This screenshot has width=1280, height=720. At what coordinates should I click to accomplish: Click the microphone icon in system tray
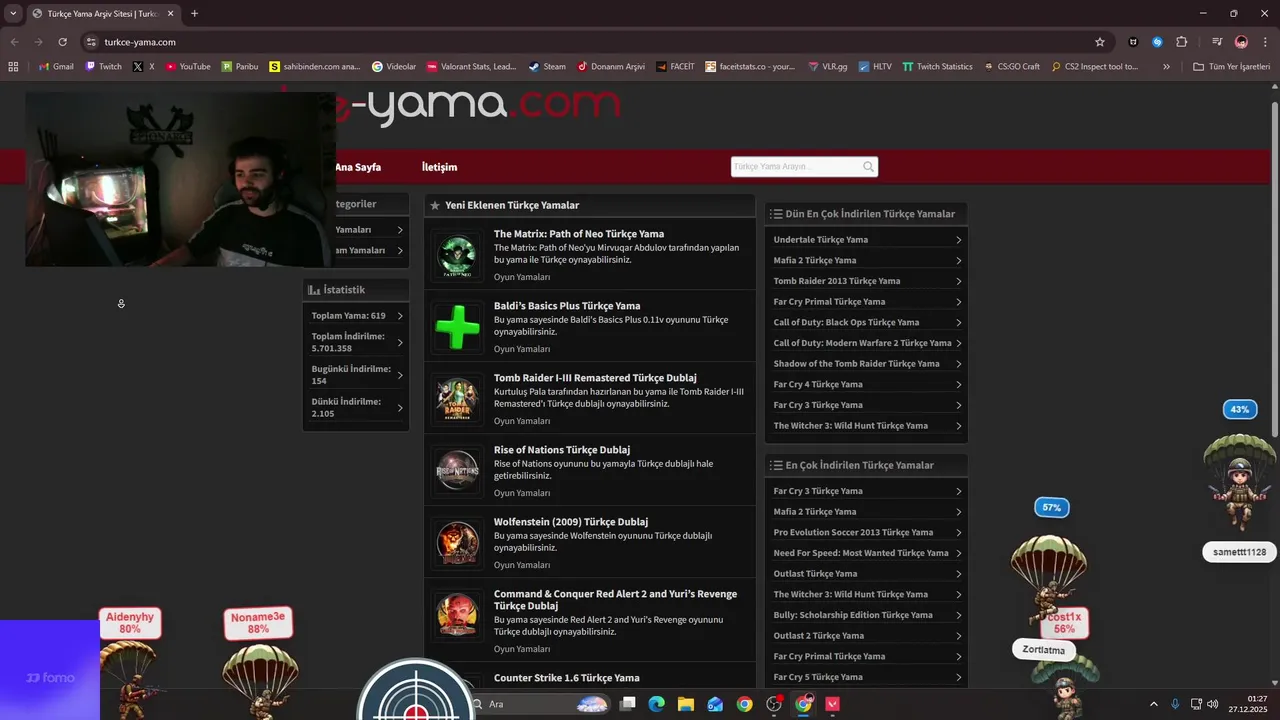point(1175,704)
